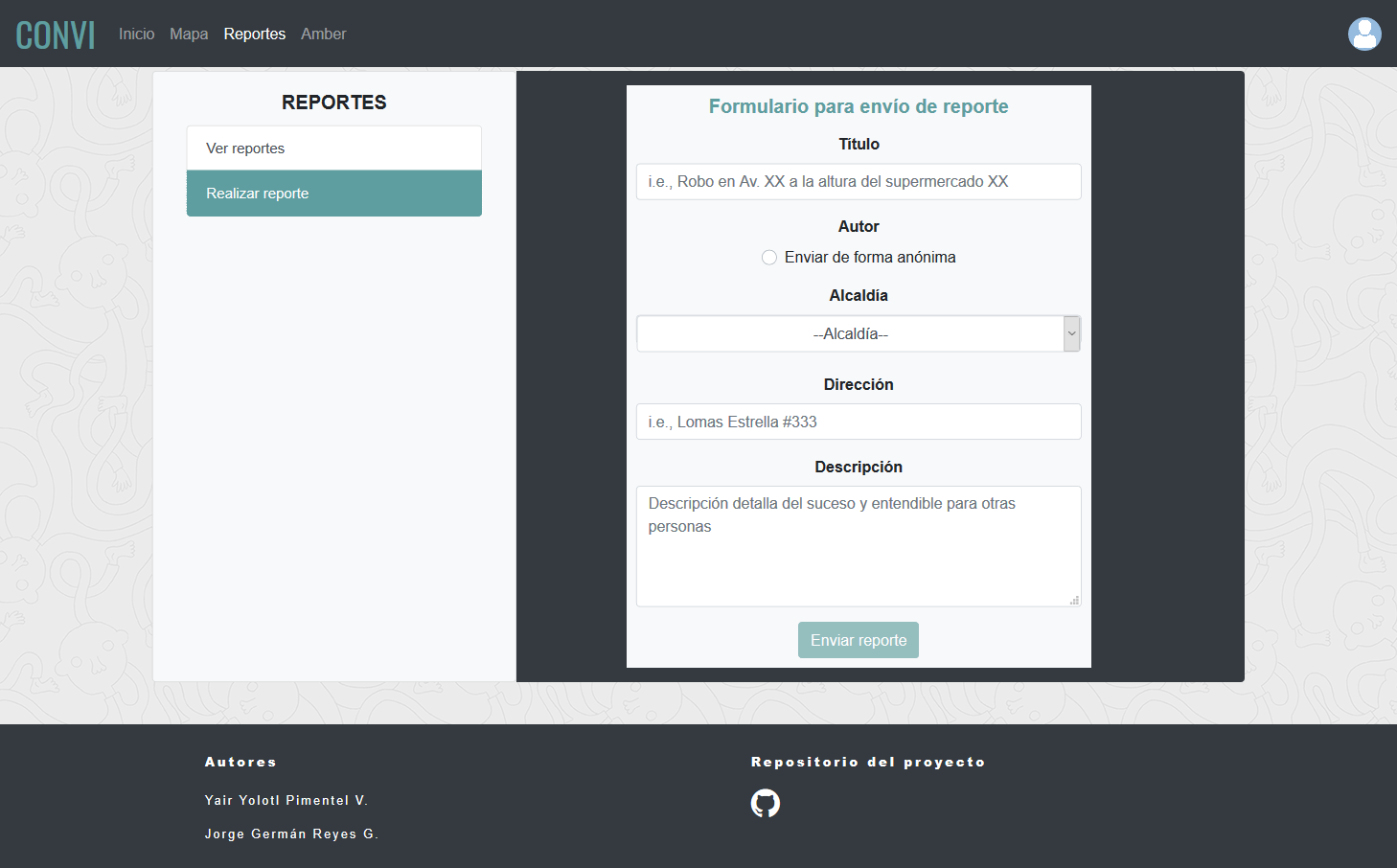Open the Mapa section
The image size is (1397, 868).
point(189,34)
